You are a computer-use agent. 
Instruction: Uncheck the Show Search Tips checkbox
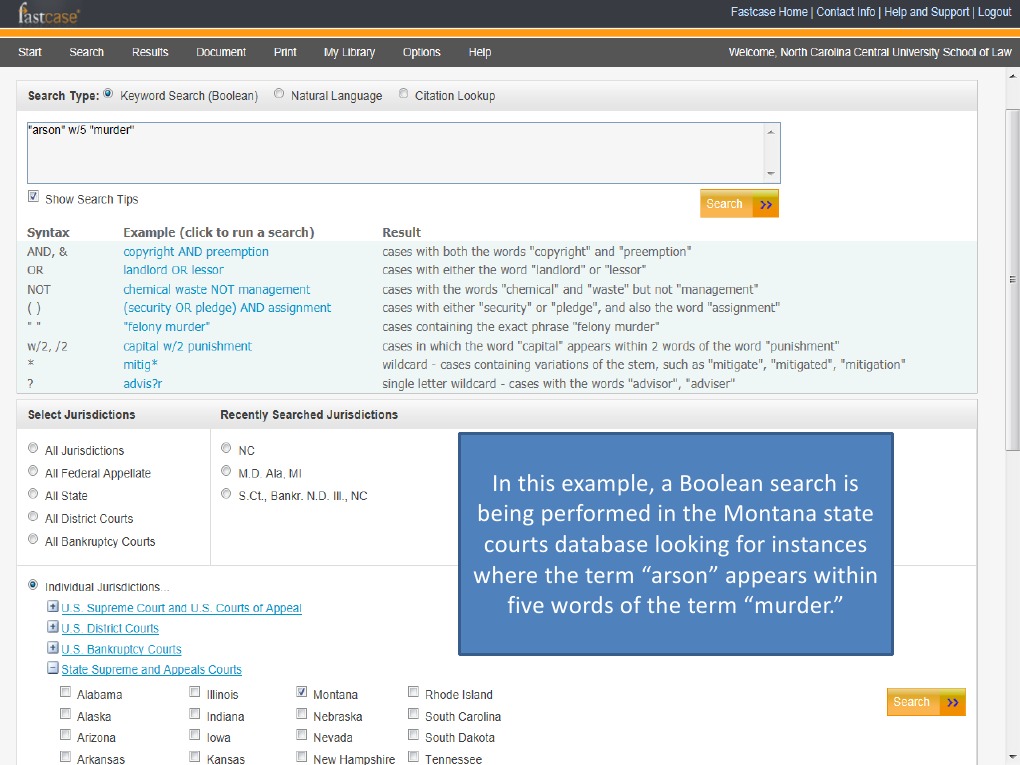(34, 198)
